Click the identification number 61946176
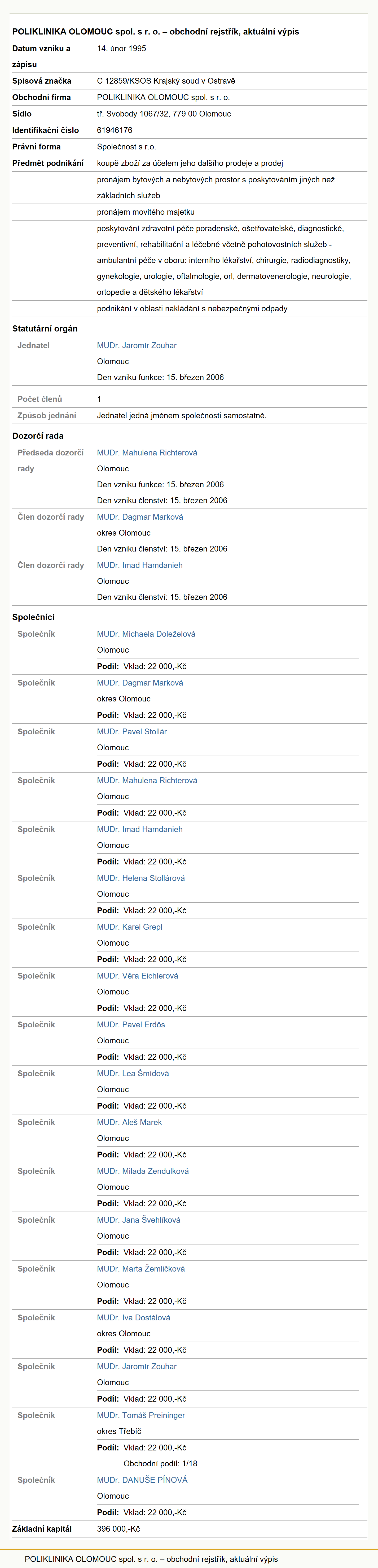This screenshot has width=378, height=1568. 115,130
